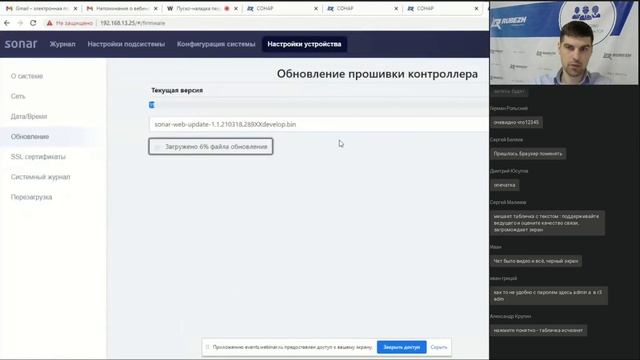
Task: Click the chat message about черный экран
Action: (x=536, y=261)
